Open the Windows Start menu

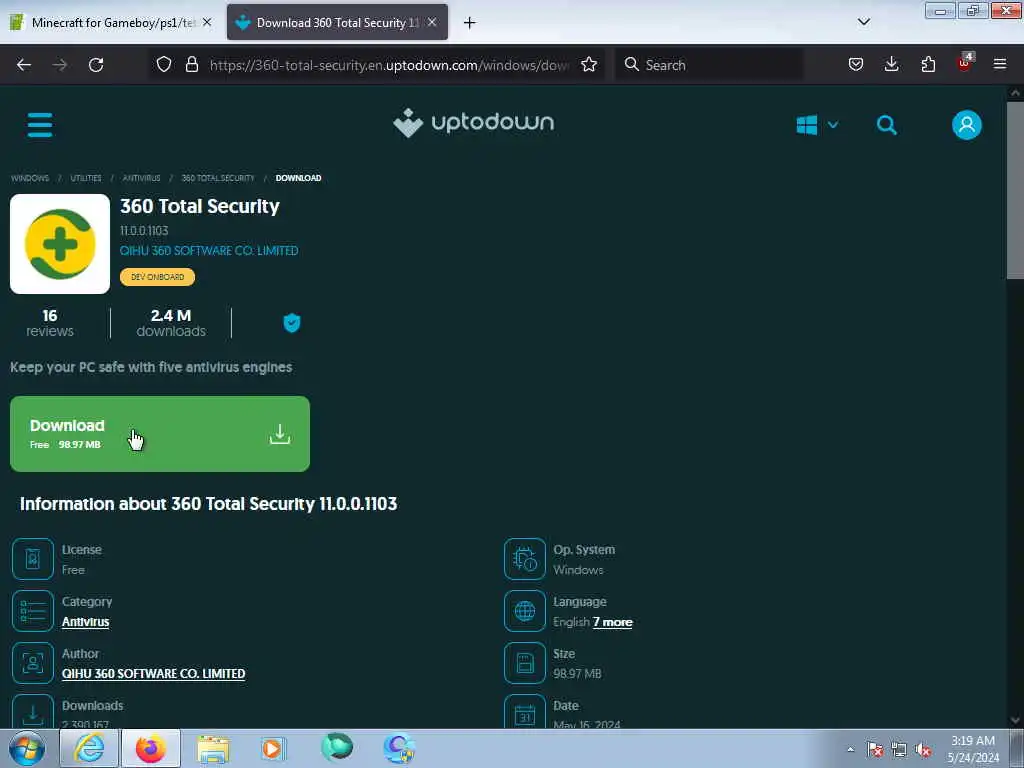click(26, 748)
